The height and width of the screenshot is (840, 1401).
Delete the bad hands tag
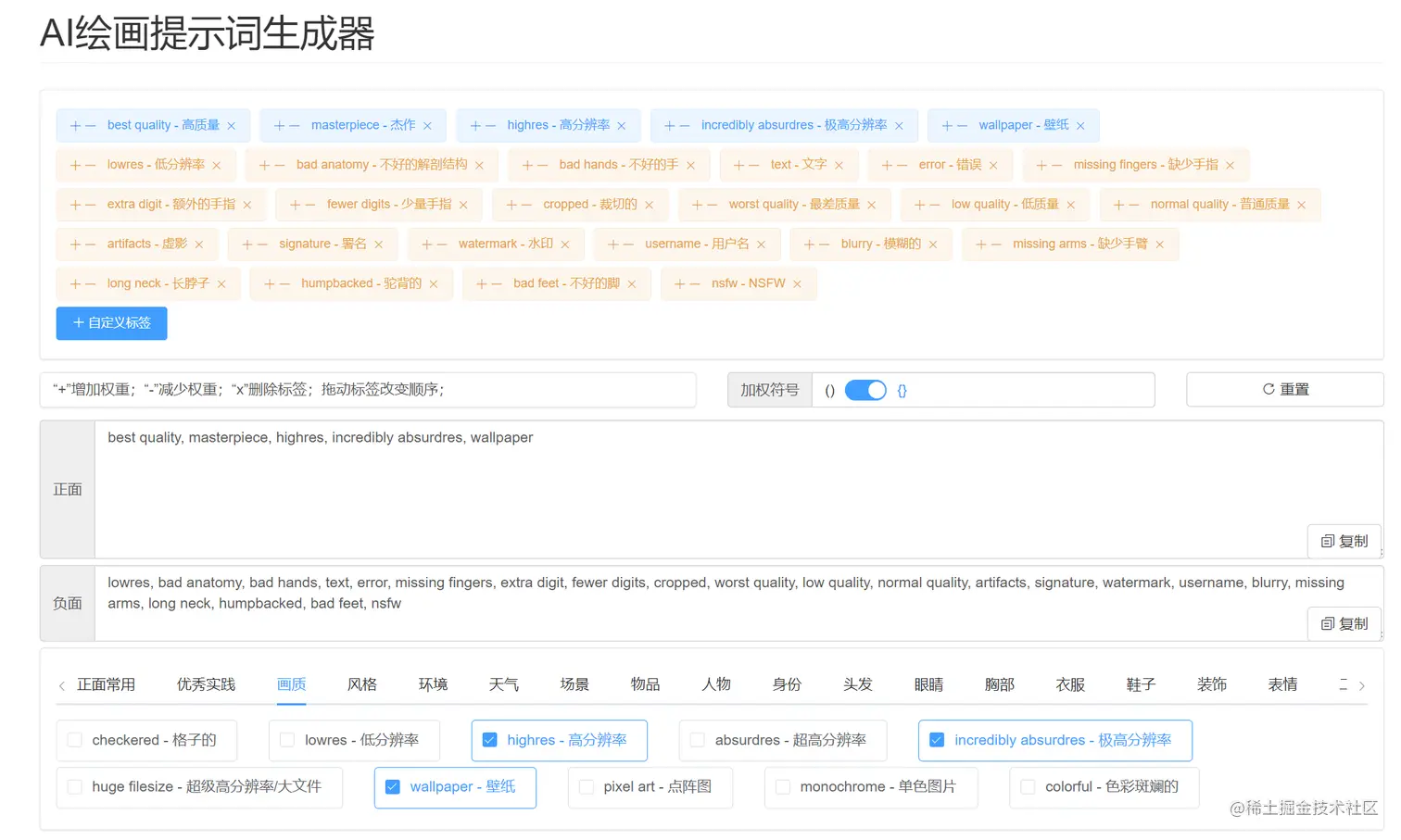(690, 166)
